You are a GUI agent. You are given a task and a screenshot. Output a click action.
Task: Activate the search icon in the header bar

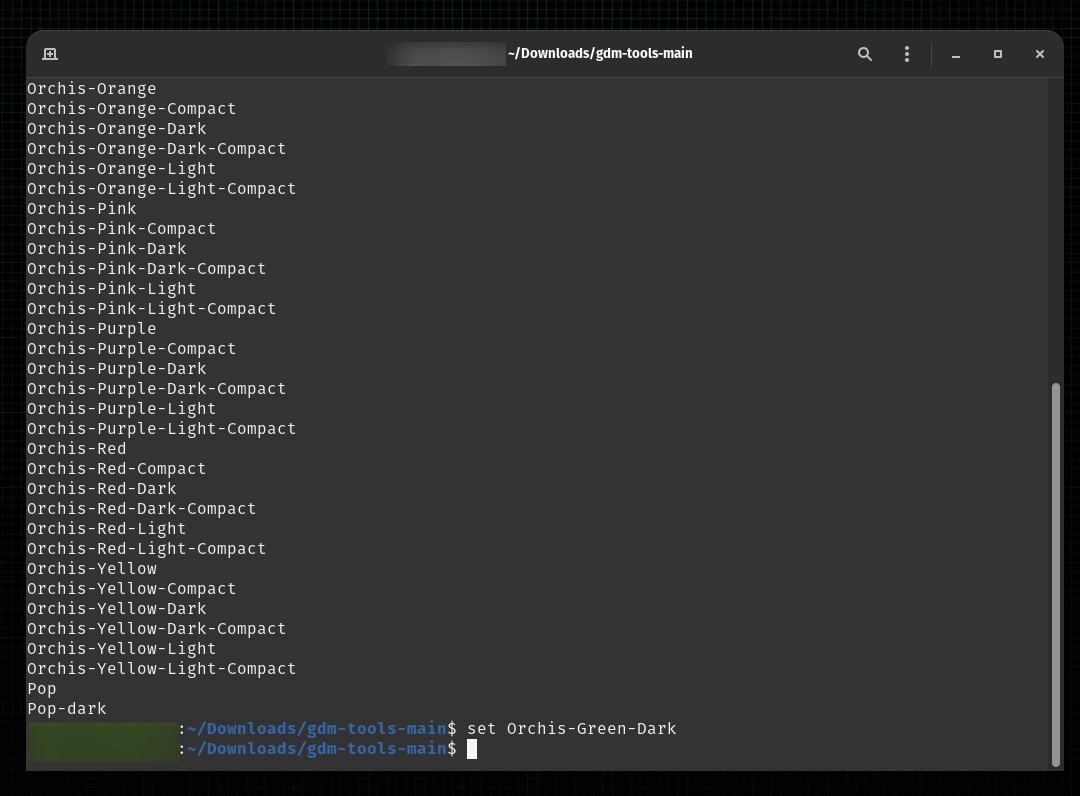point(864,53)
